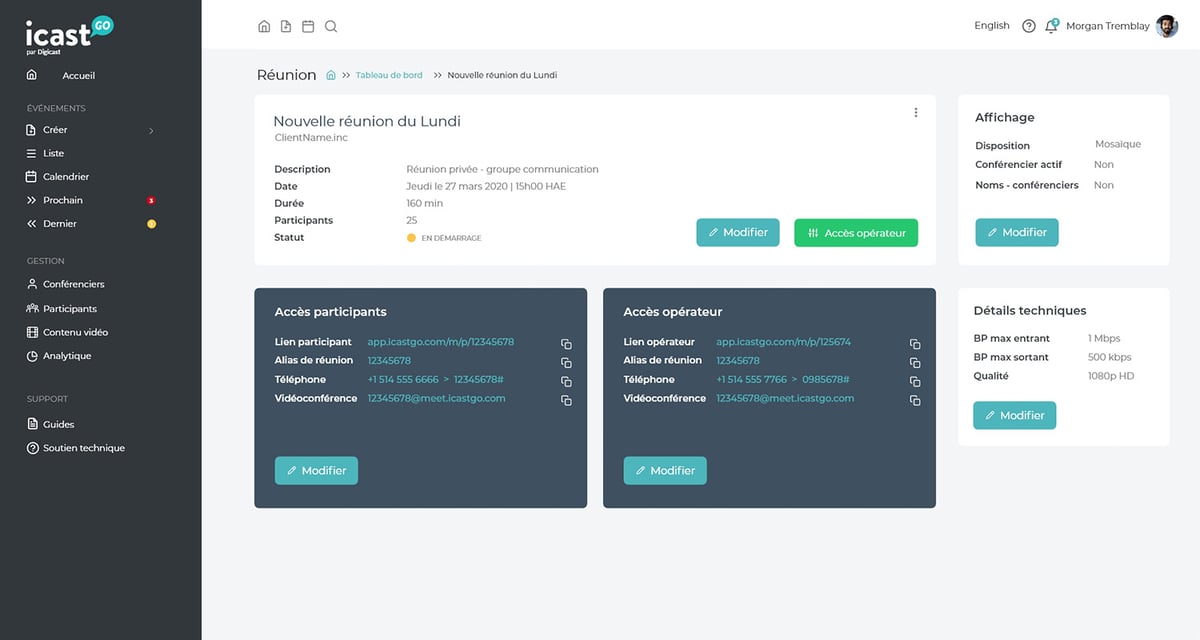Viewport: 1200px width, 640px height.
Task: Open link app.icastgo.com/m/p/12345678
Action: coord(441,342)
